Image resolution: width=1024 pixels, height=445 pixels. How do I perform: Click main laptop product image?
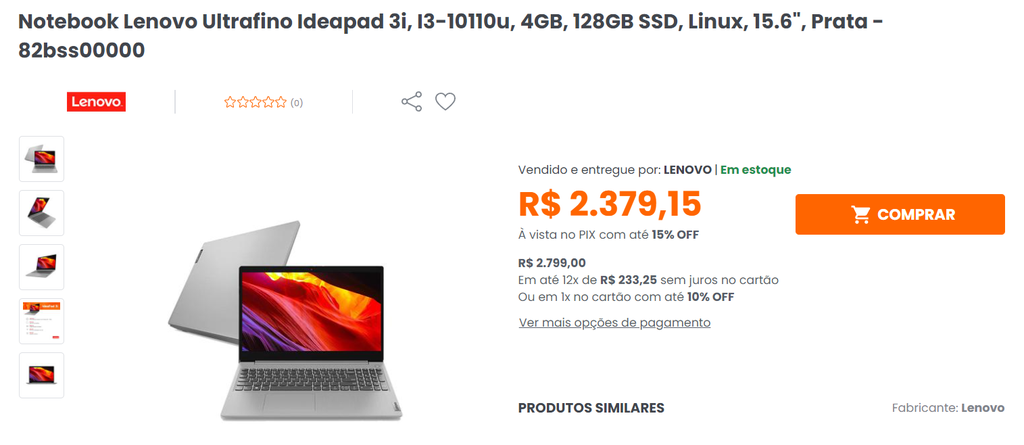click(x=285, y=320)
